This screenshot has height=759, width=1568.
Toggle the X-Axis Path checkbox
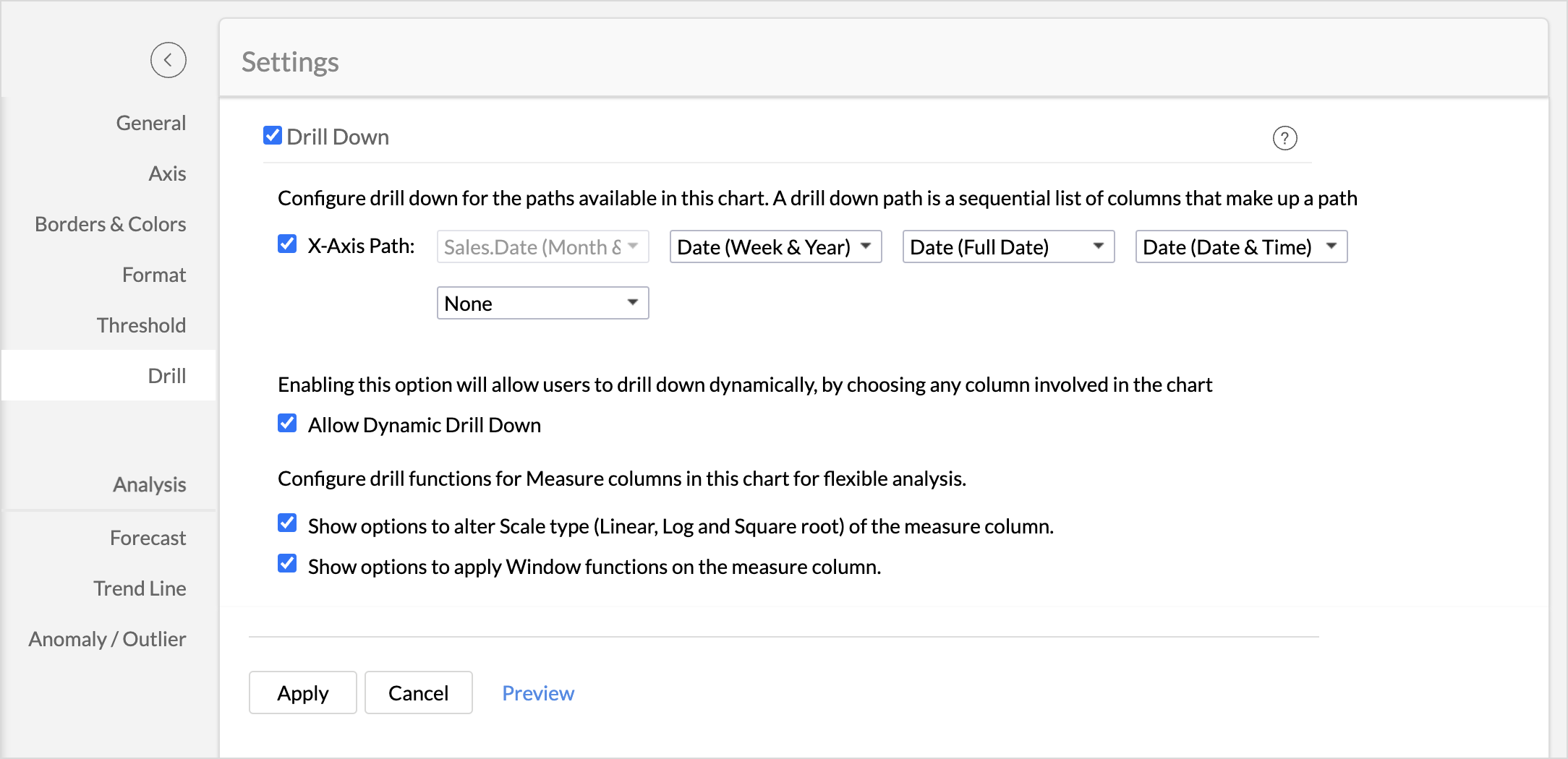[287, 244]
